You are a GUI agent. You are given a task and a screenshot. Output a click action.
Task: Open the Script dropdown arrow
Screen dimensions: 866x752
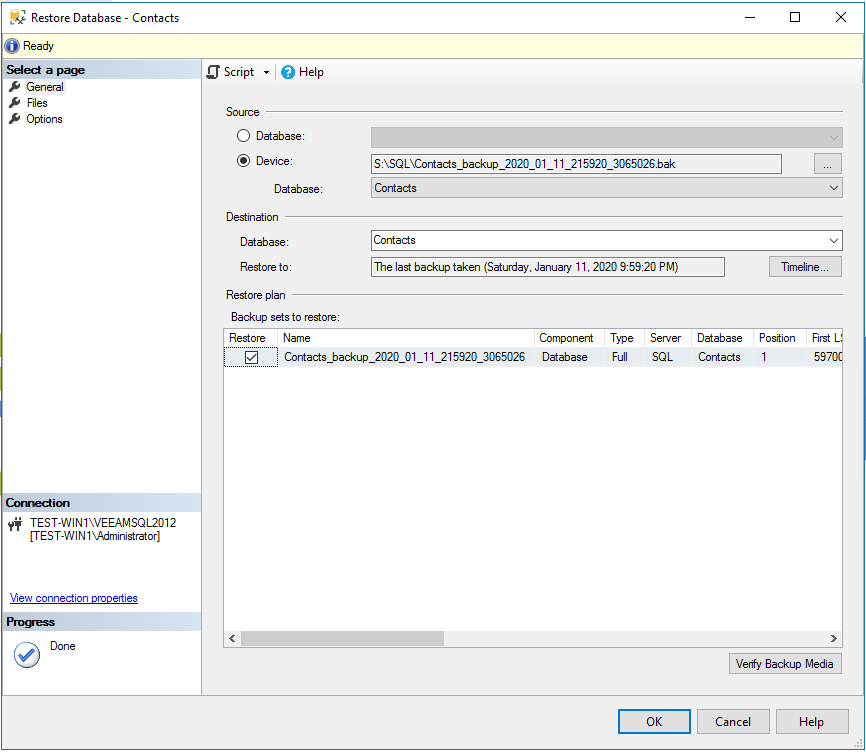pos(266,72)
